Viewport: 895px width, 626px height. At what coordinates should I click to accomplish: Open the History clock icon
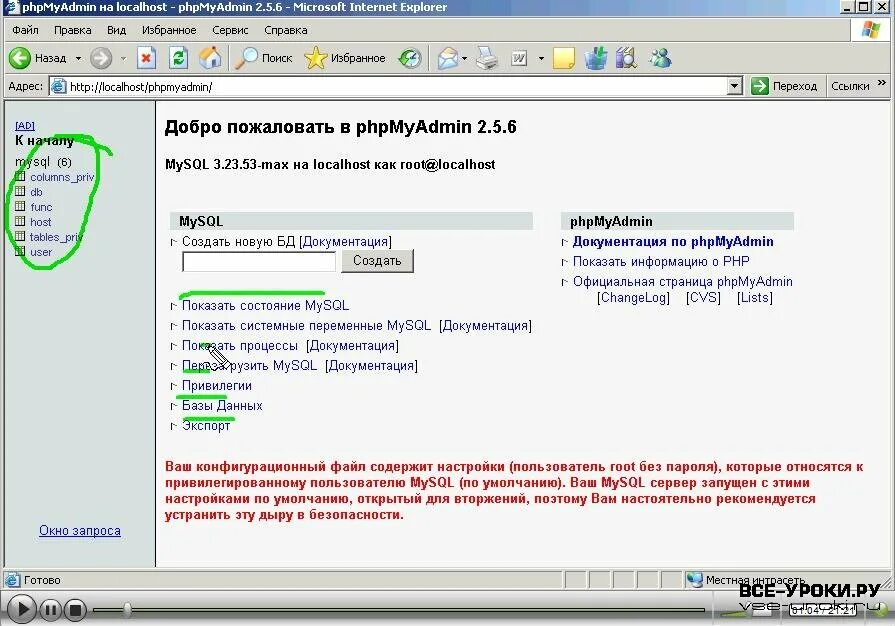pyautogui.click(x=410, y=58)
